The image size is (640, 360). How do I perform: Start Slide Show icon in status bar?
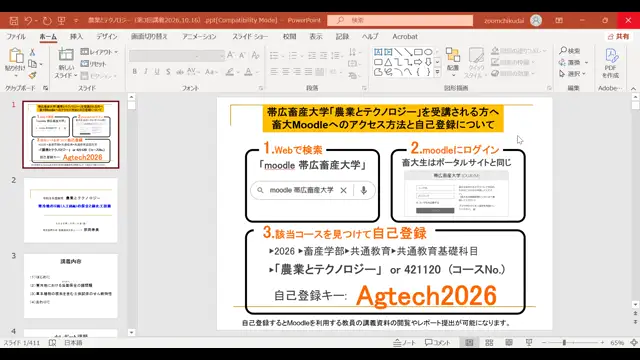coord(529,343)
